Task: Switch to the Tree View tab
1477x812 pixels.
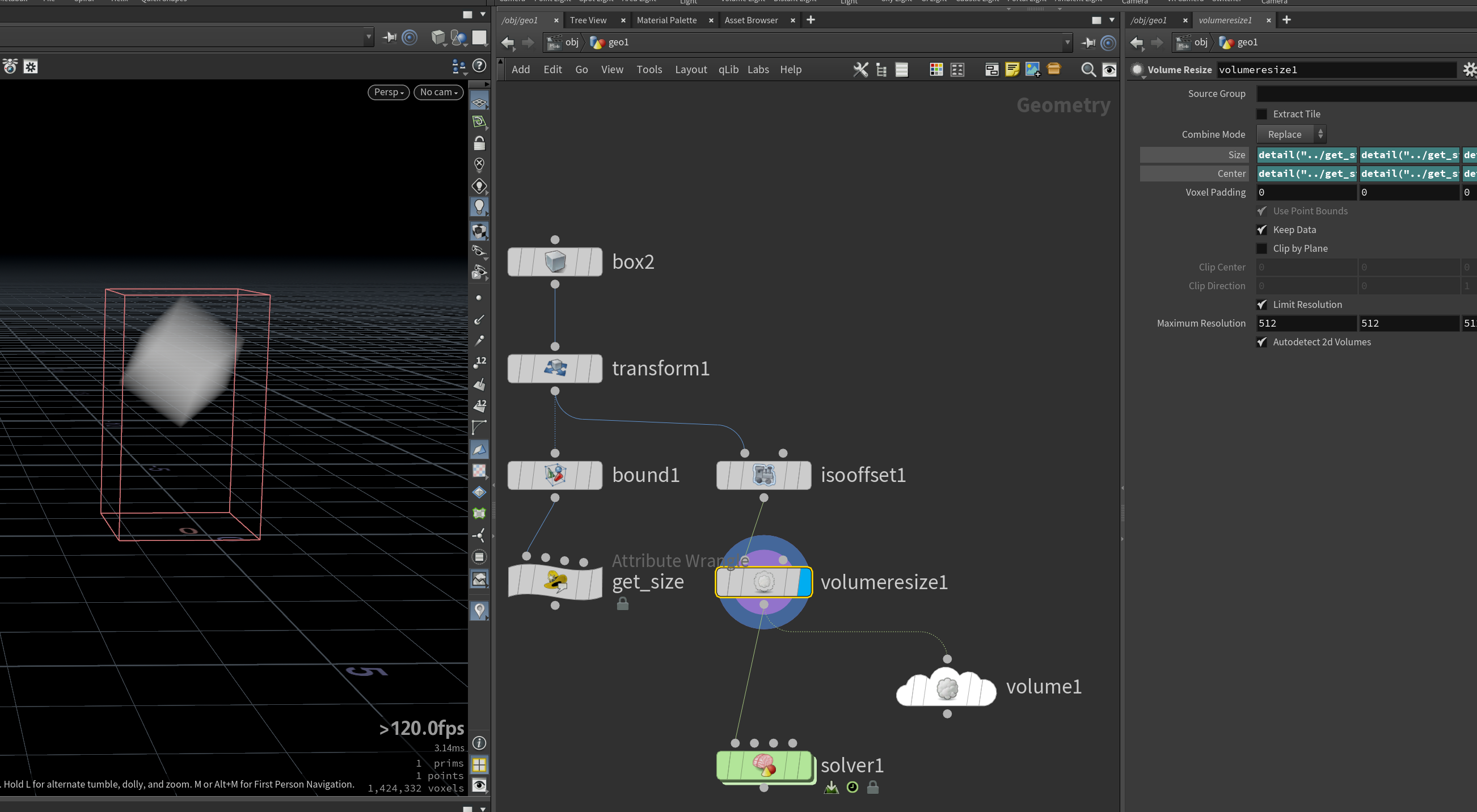Action: [588, 20]
